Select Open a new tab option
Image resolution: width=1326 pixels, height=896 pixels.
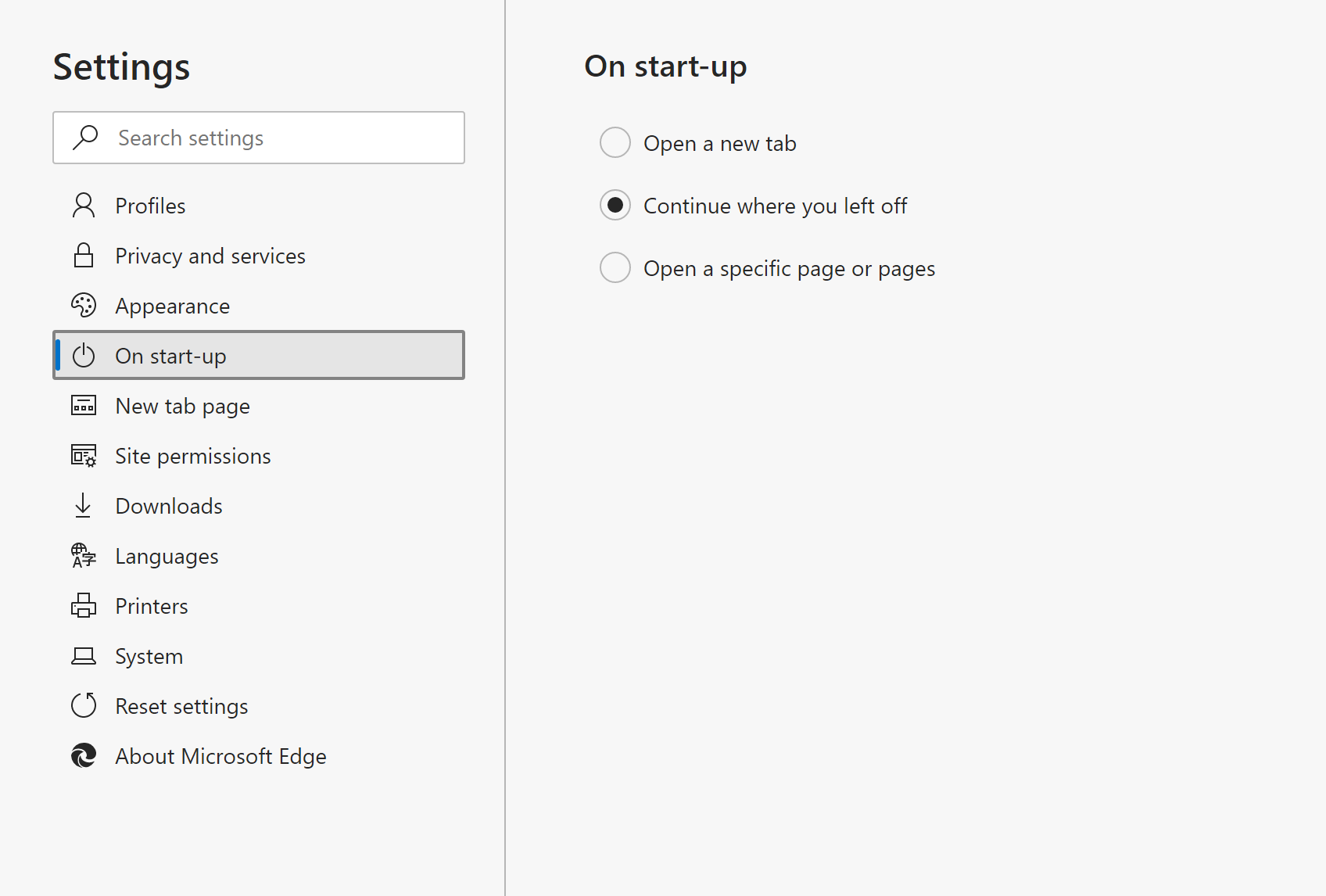615,142
